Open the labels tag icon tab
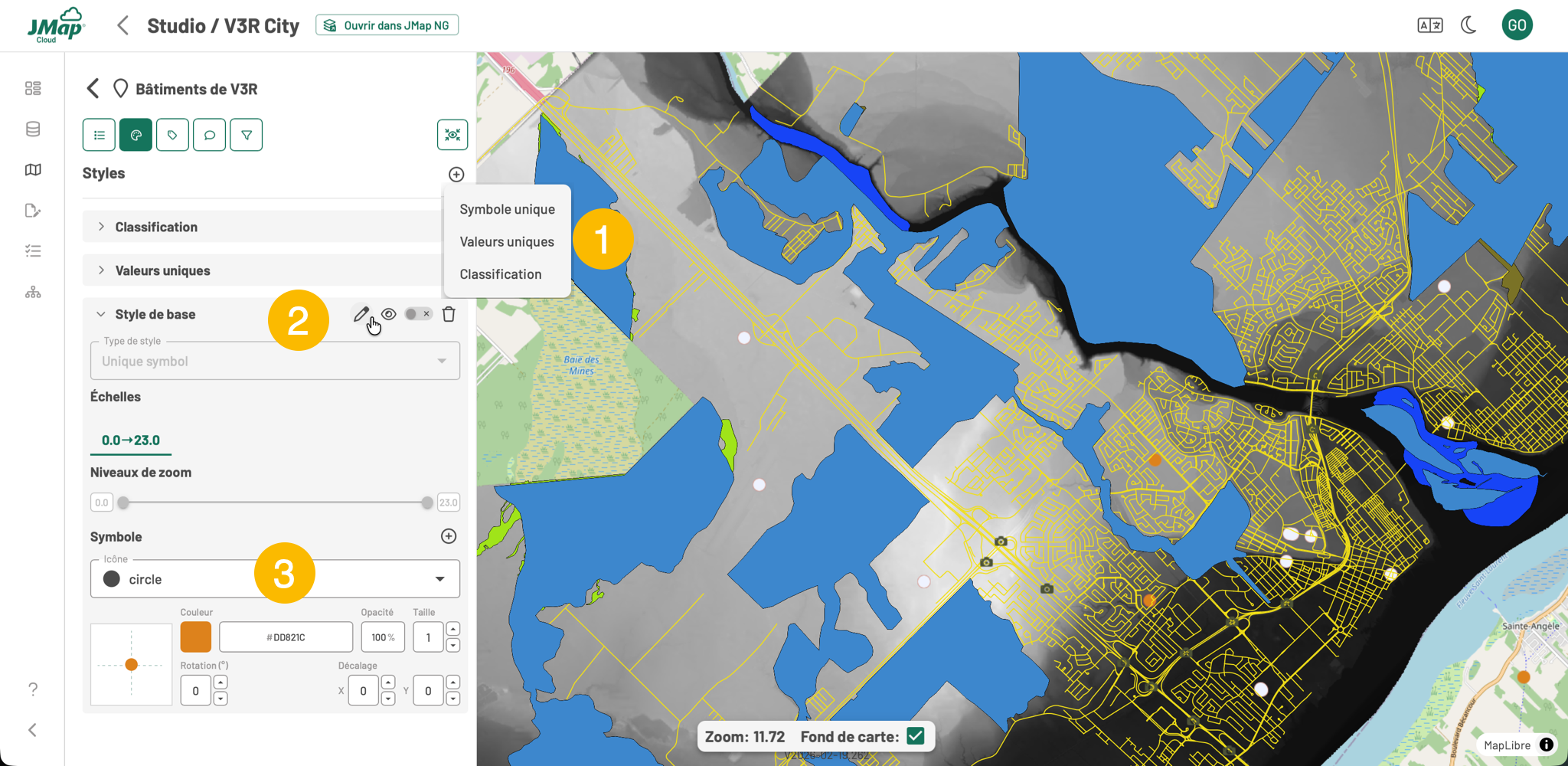 tap(172, 135)
